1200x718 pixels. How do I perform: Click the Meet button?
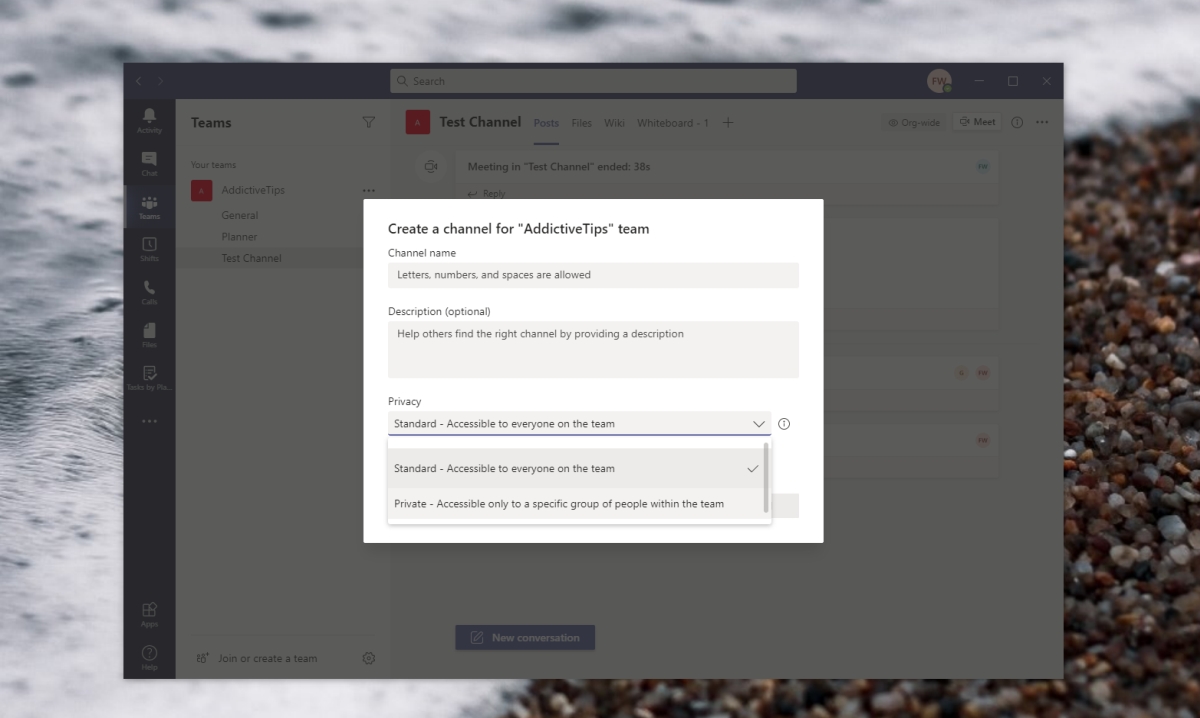tap(977, 122)
